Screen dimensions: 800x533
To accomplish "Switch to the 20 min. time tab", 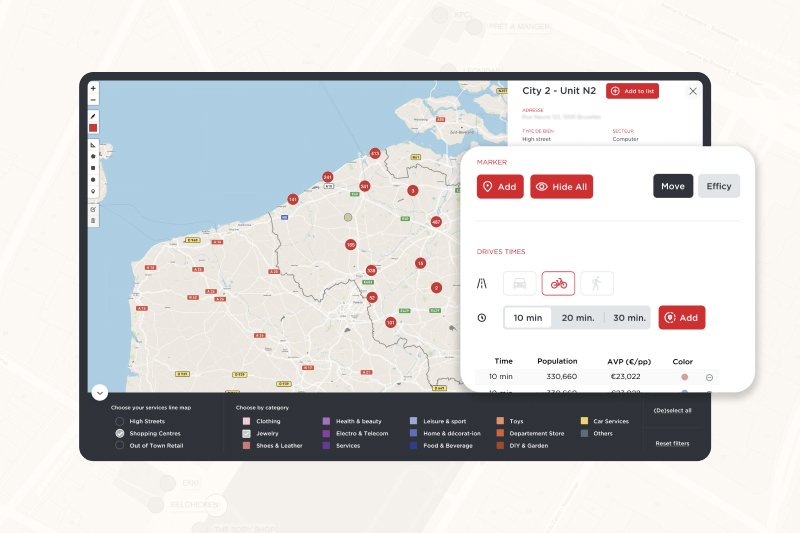I will [579, 318].
